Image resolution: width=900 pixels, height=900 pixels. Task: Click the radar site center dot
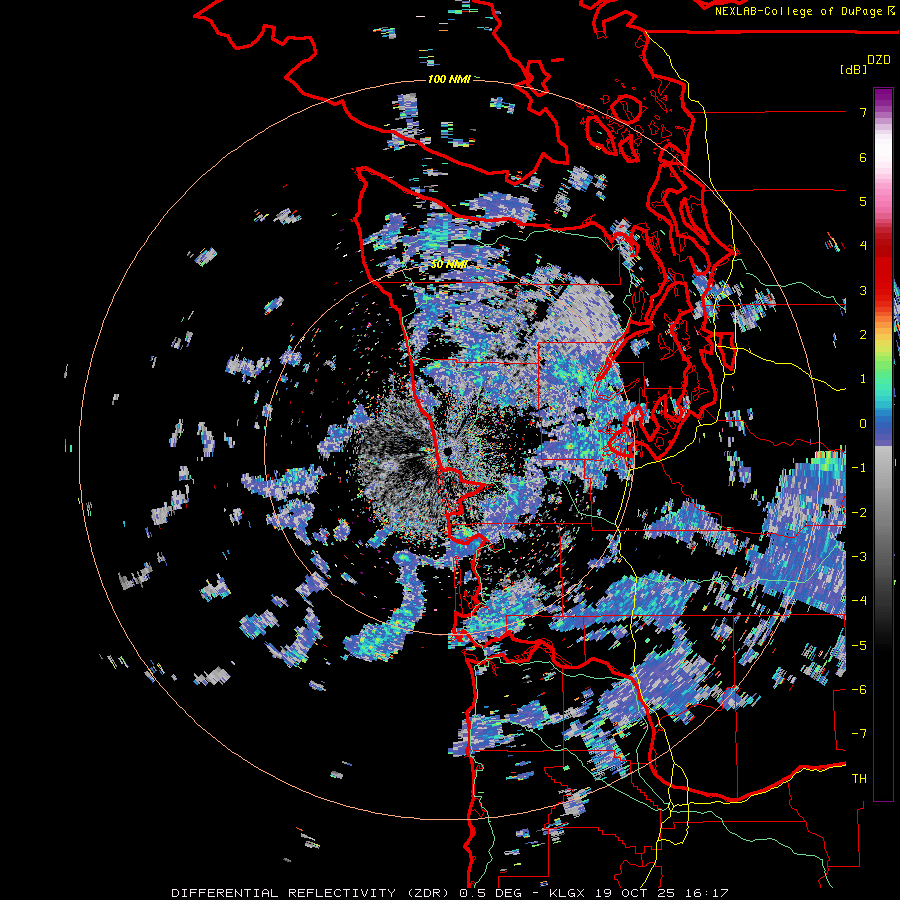click(447, 452)
